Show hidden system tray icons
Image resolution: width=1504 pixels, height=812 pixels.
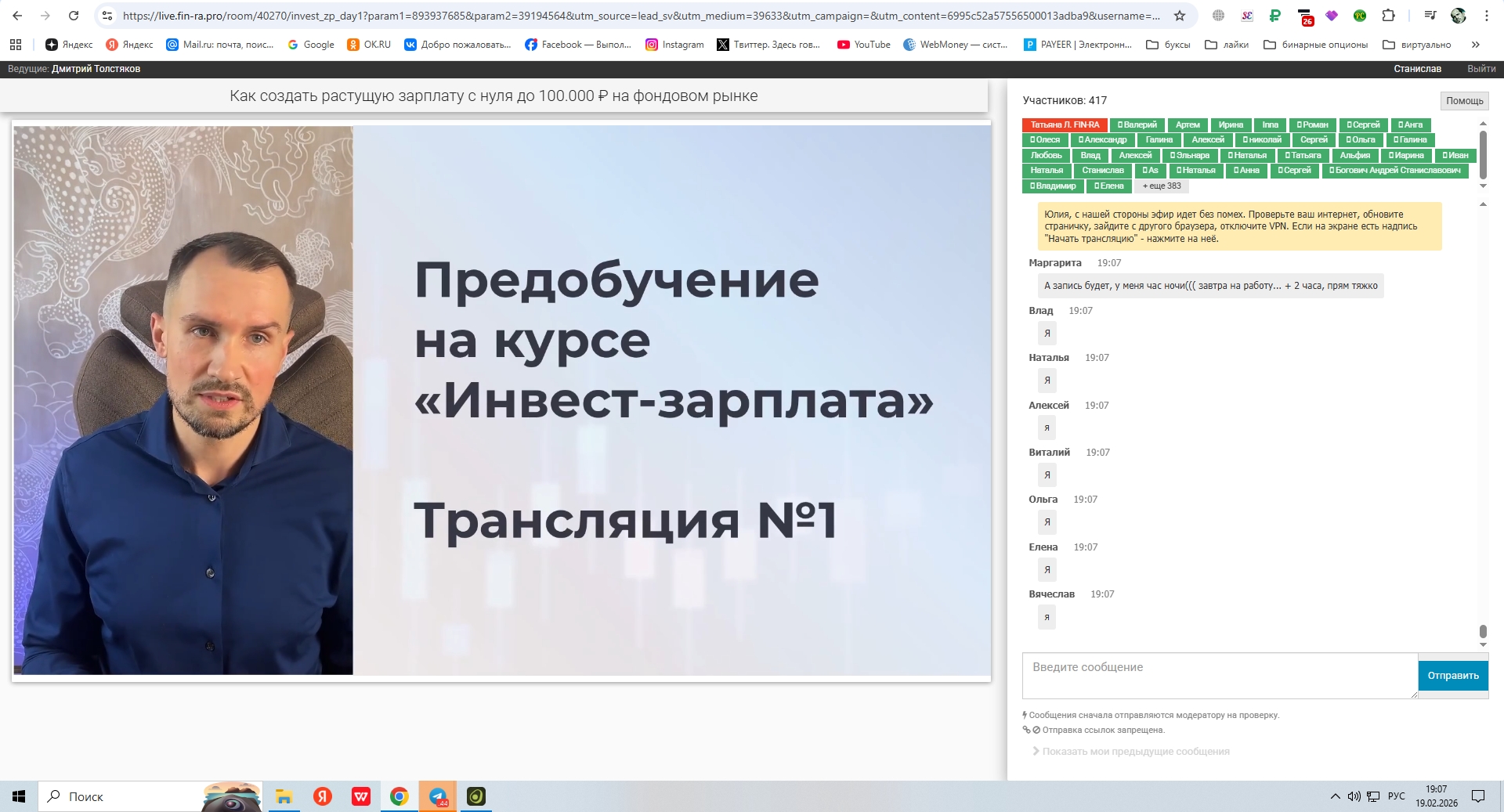[x=1335, y=796]
